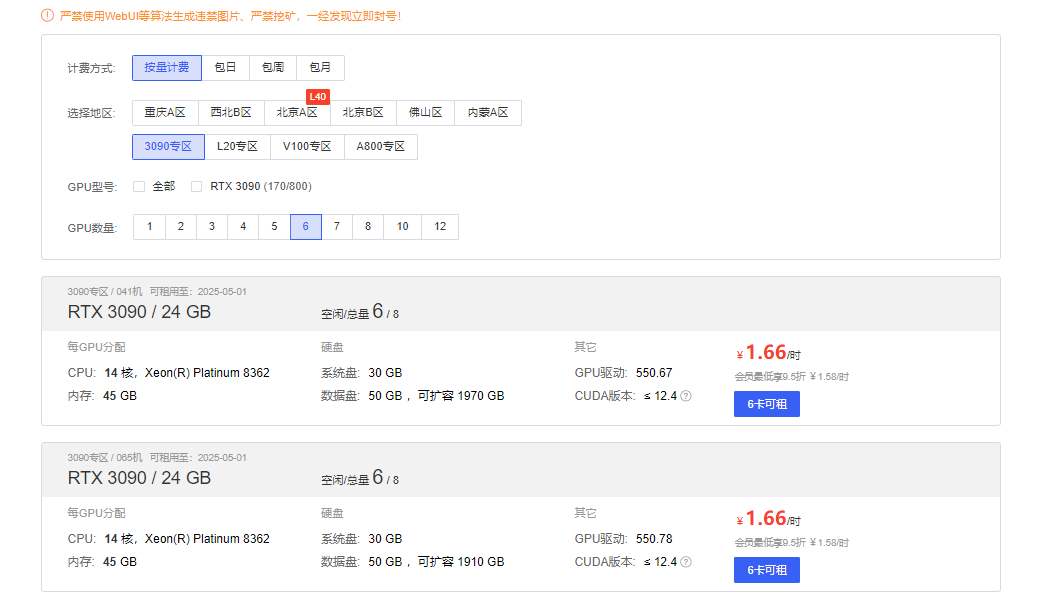Set GPU count to 12
The width and height of the screenshot is (1039, 601).
[x=440, y=227]
